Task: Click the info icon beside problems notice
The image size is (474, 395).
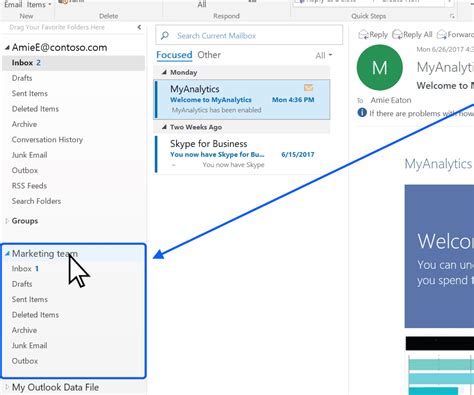Action: click(362, 113)
